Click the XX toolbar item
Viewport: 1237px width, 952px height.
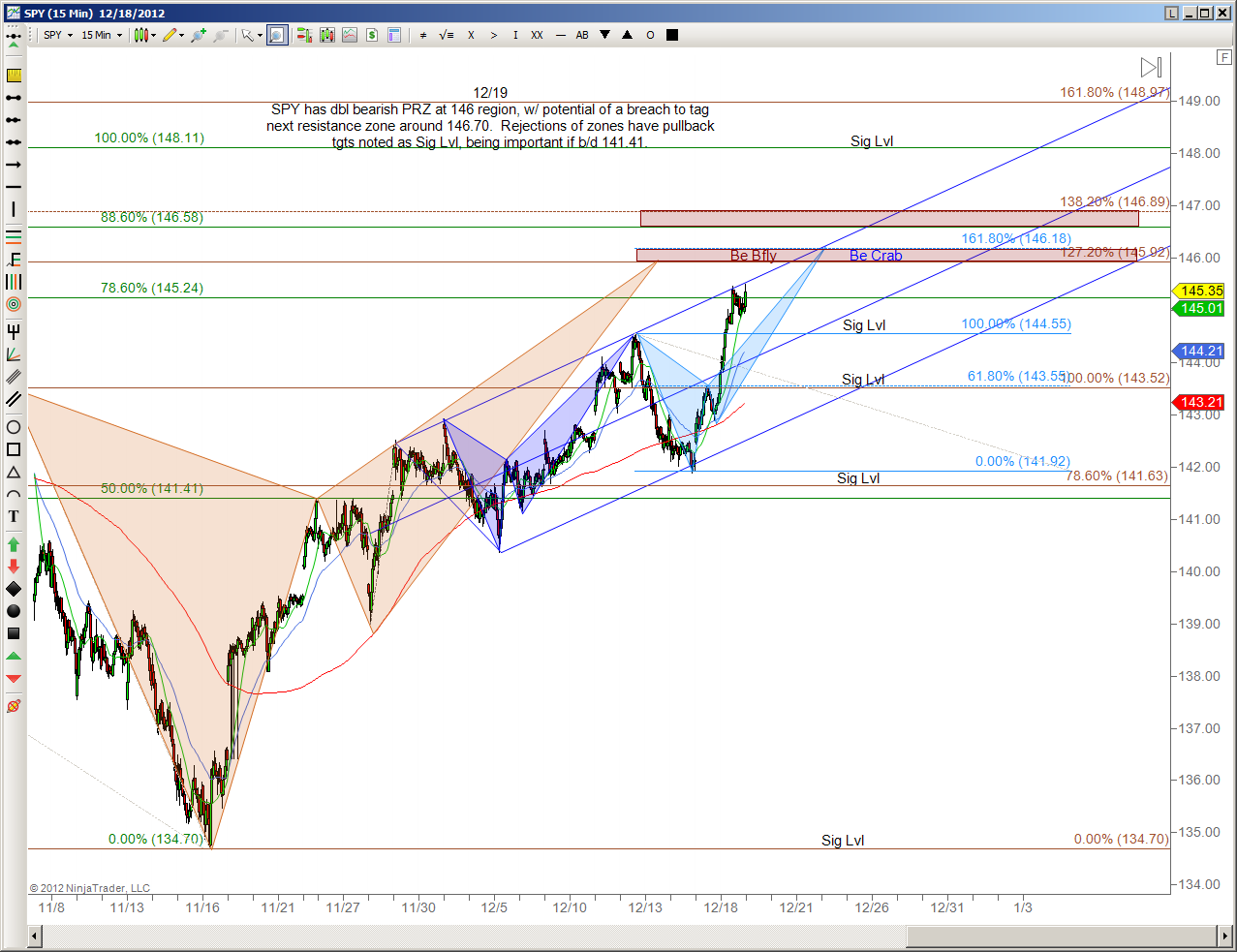point(537,35)
